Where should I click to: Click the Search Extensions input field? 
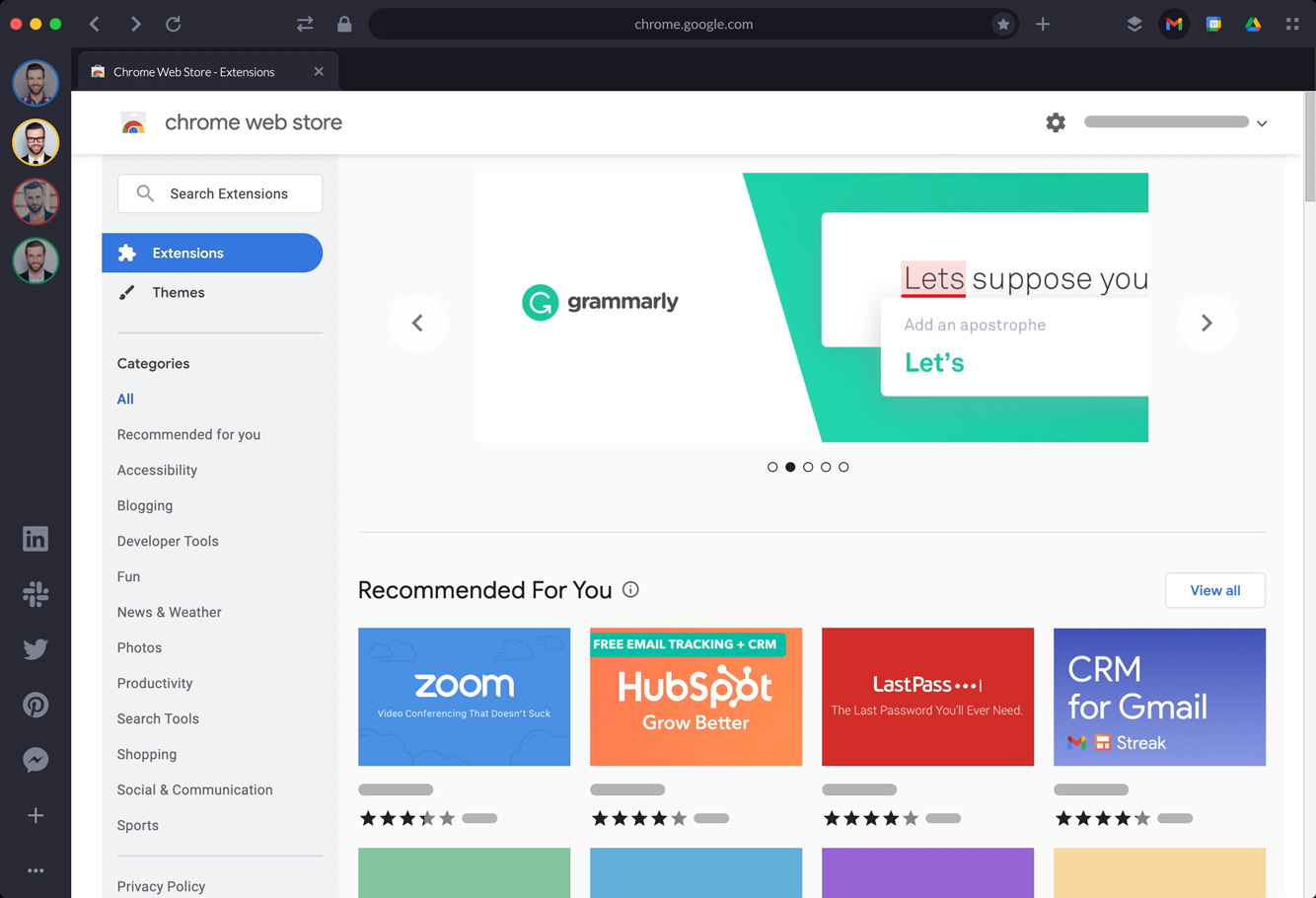[x=229, y=193]
